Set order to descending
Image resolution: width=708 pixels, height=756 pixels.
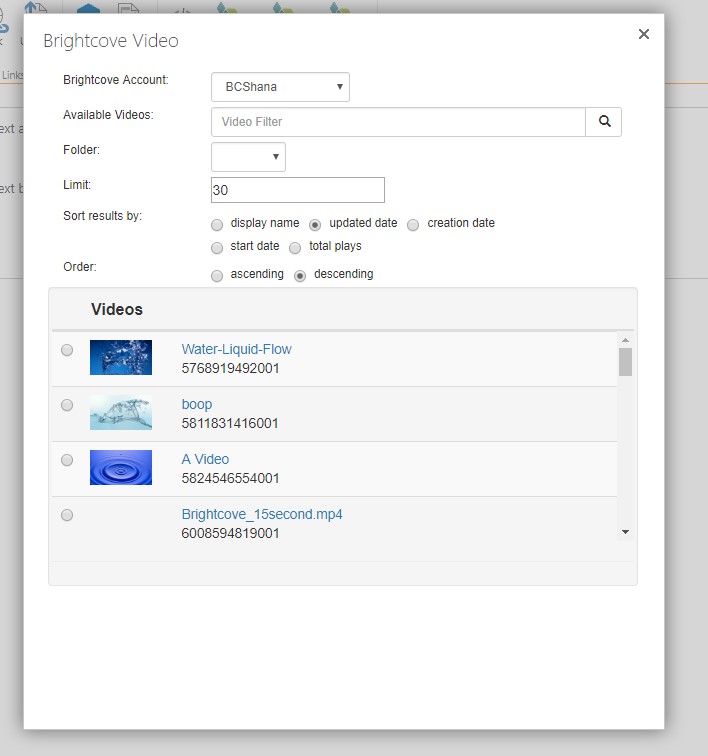300,275
